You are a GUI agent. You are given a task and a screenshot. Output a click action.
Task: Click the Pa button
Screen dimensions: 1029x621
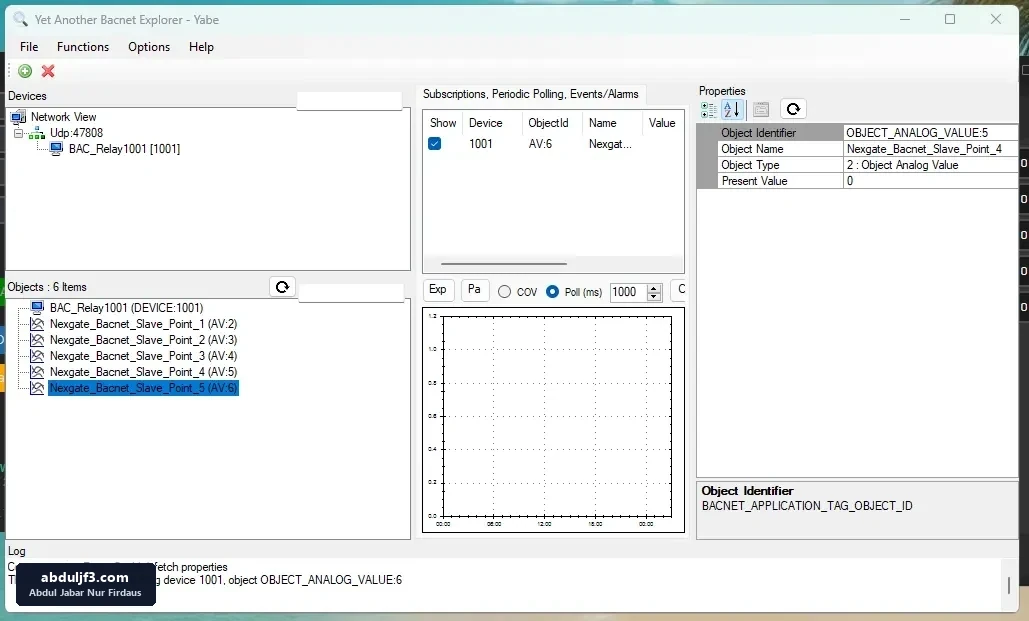(474, 289)
